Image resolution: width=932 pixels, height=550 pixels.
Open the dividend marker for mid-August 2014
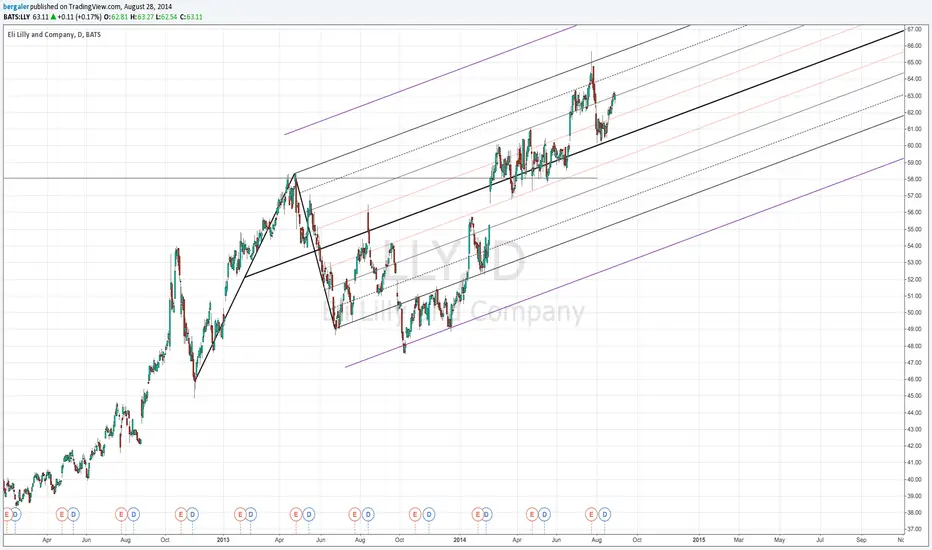click(x=604, y=514)
